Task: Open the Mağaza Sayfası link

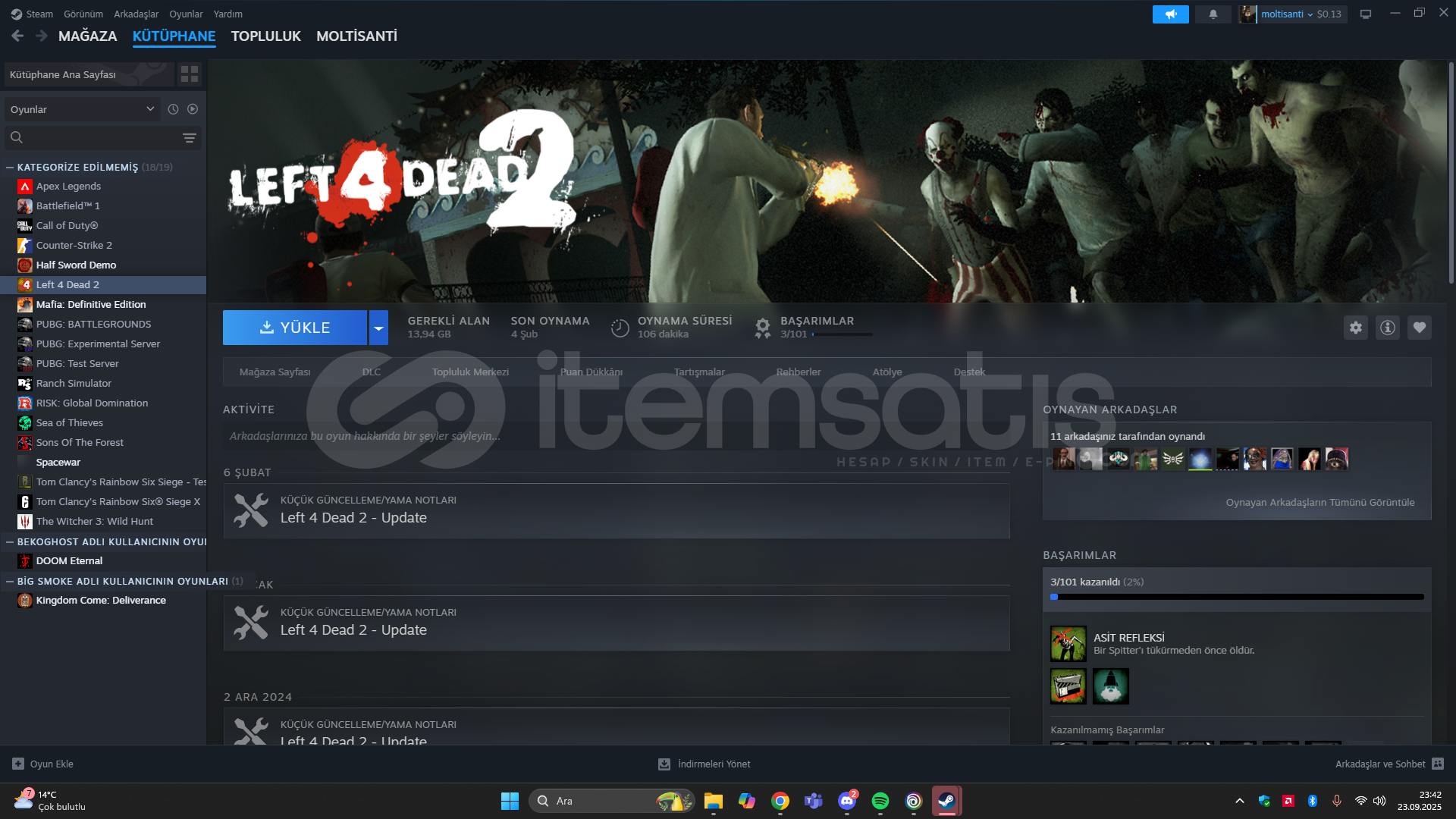Action: pos(275,372)
